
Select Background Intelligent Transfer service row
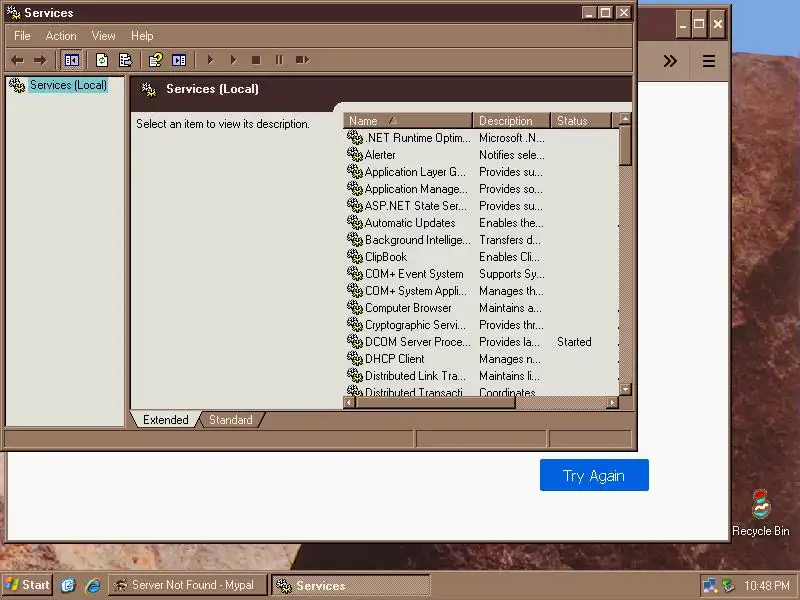coord(481,240)
